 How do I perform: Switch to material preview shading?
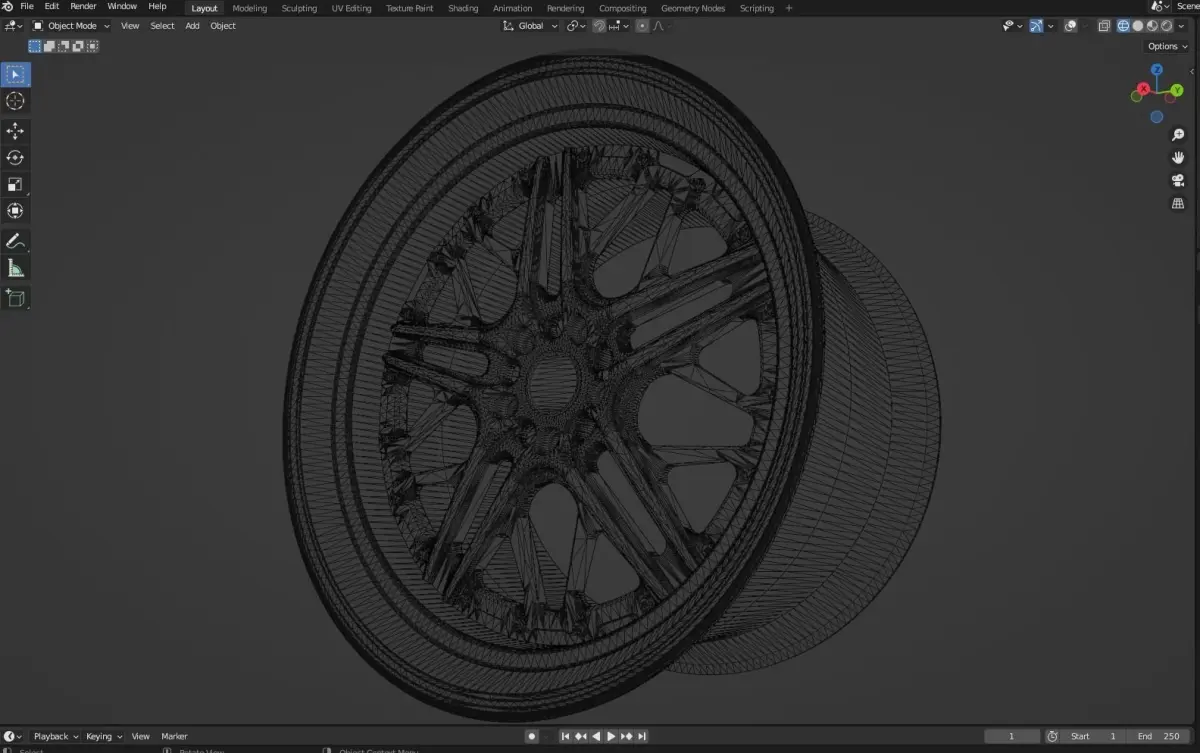tap(1152, 26)
